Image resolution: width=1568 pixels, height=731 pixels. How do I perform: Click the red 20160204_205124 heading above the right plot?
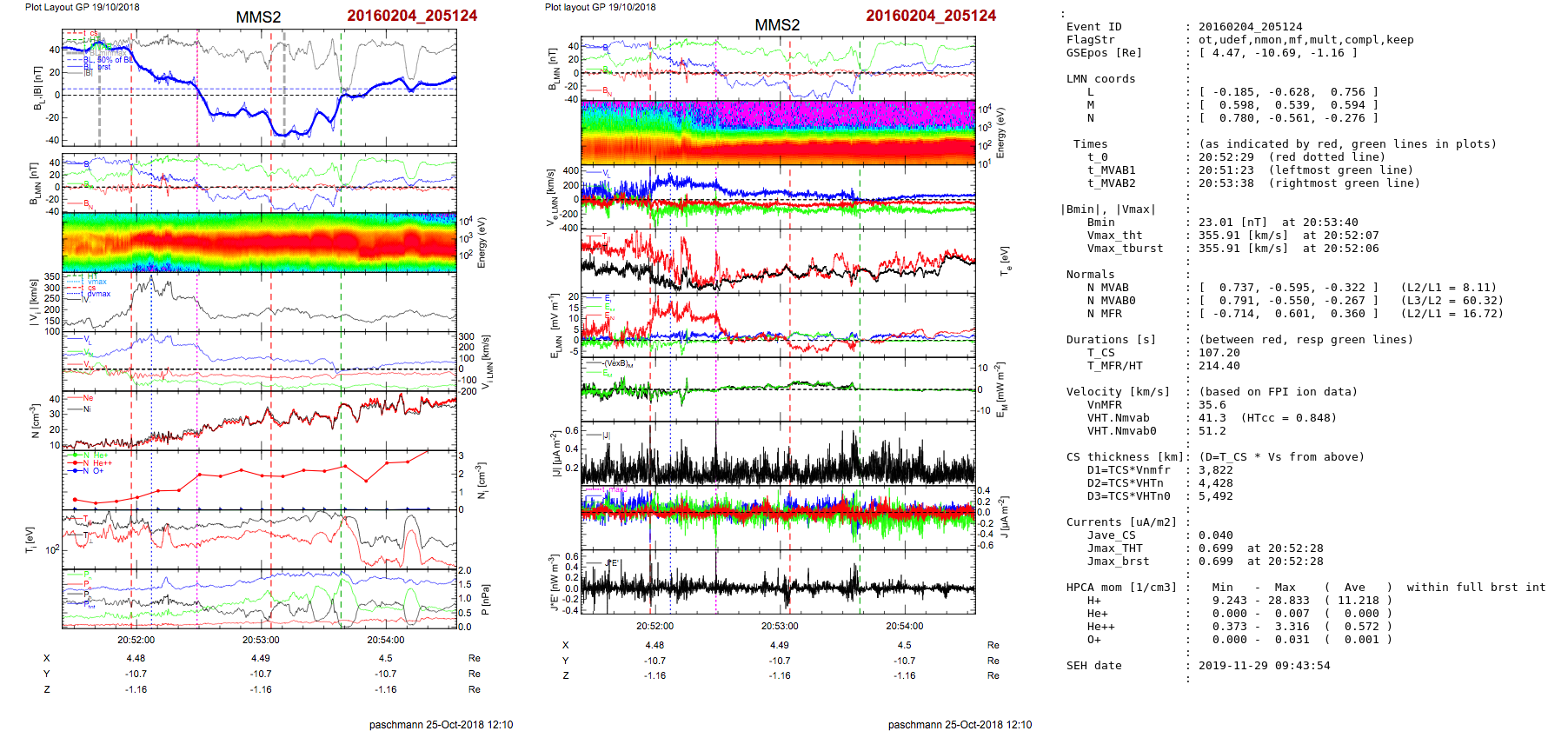pos(930,16)
